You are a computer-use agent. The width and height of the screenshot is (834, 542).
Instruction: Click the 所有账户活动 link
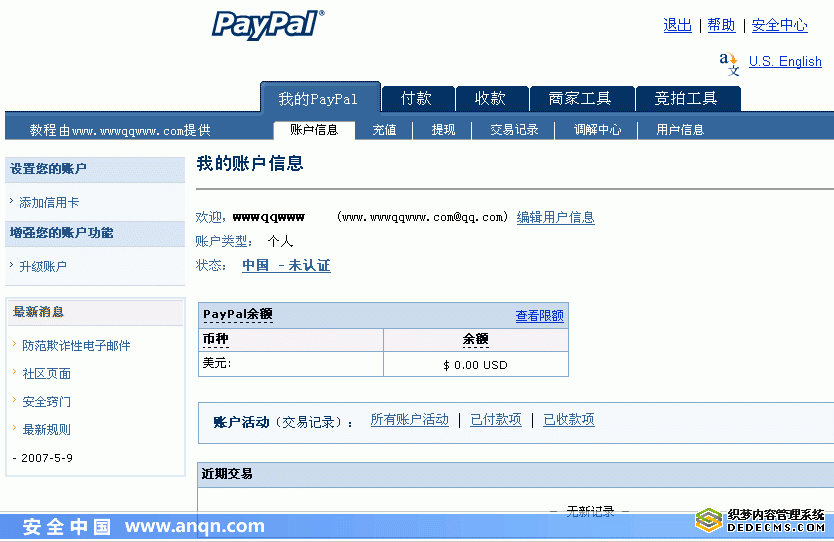[x=410, y=420]
